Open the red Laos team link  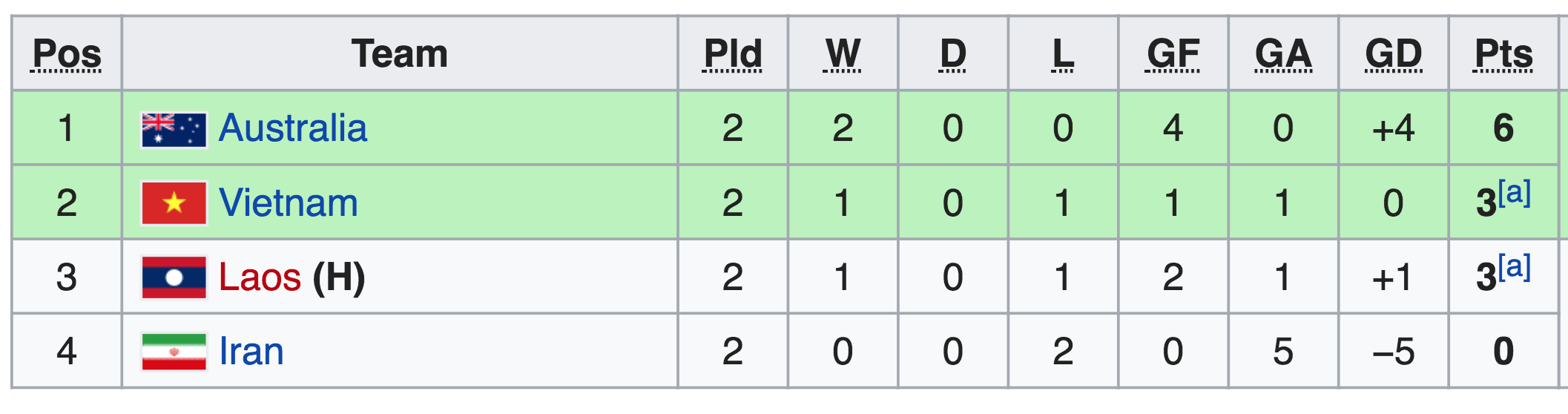pos(260,277)
